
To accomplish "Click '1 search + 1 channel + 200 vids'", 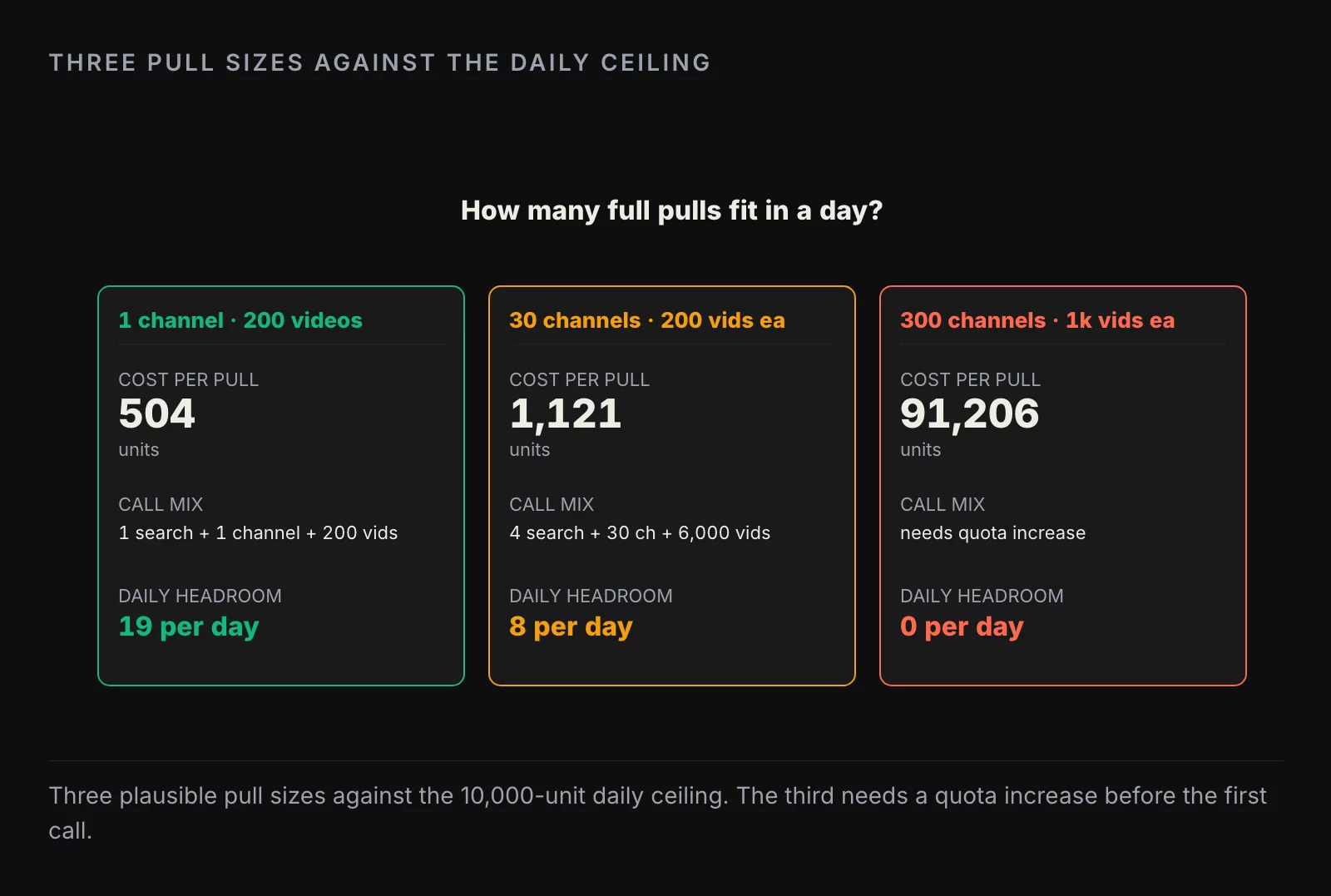I will pos(258,533).
